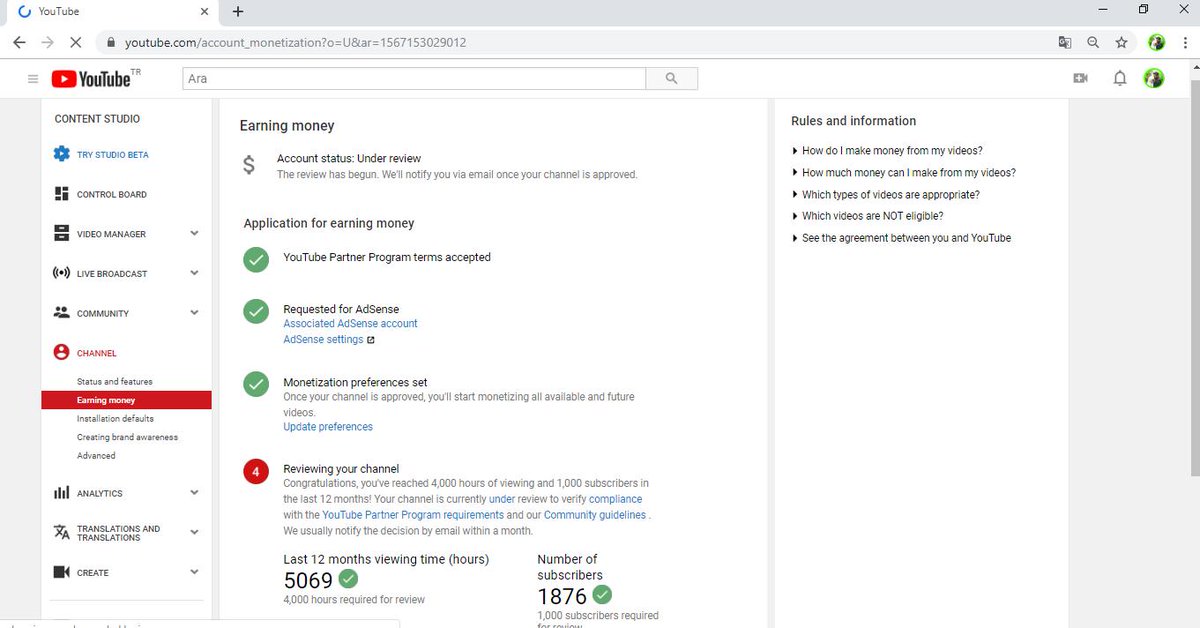1200x628 pixels.
Task: Open the create video camera icon
Action: pos(1080,78)
